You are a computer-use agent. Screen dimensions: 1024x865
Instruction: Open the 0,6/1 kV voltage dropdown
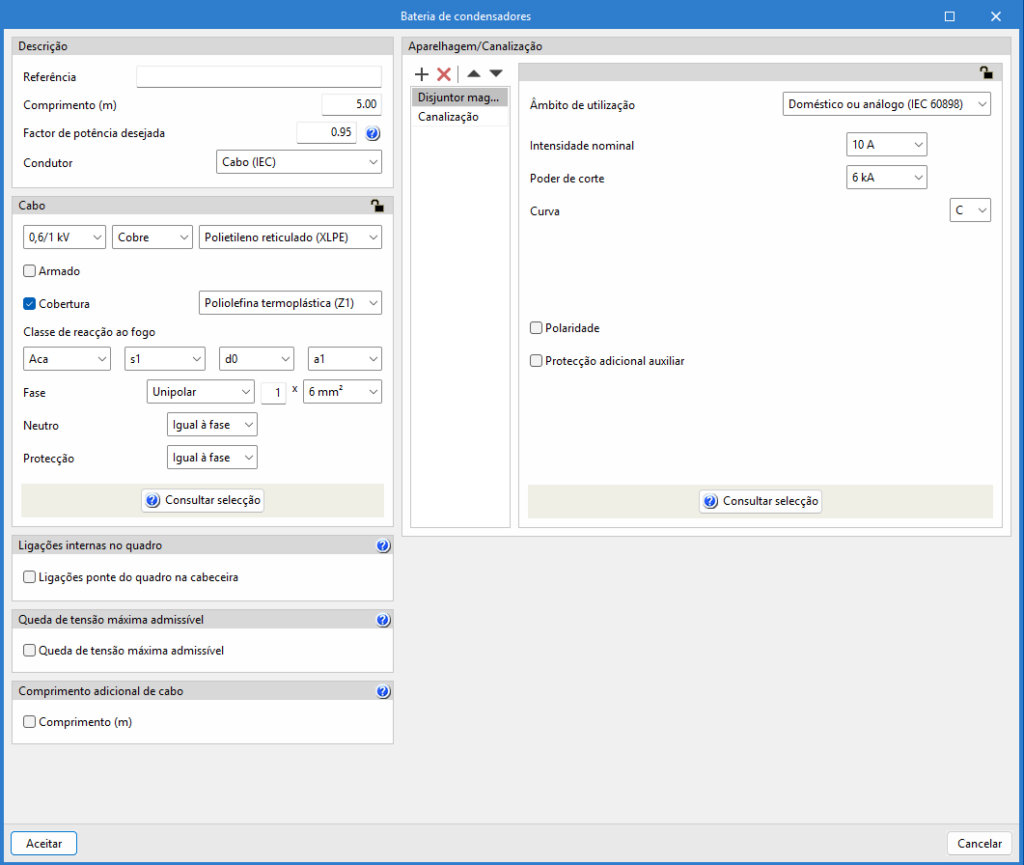64,237
